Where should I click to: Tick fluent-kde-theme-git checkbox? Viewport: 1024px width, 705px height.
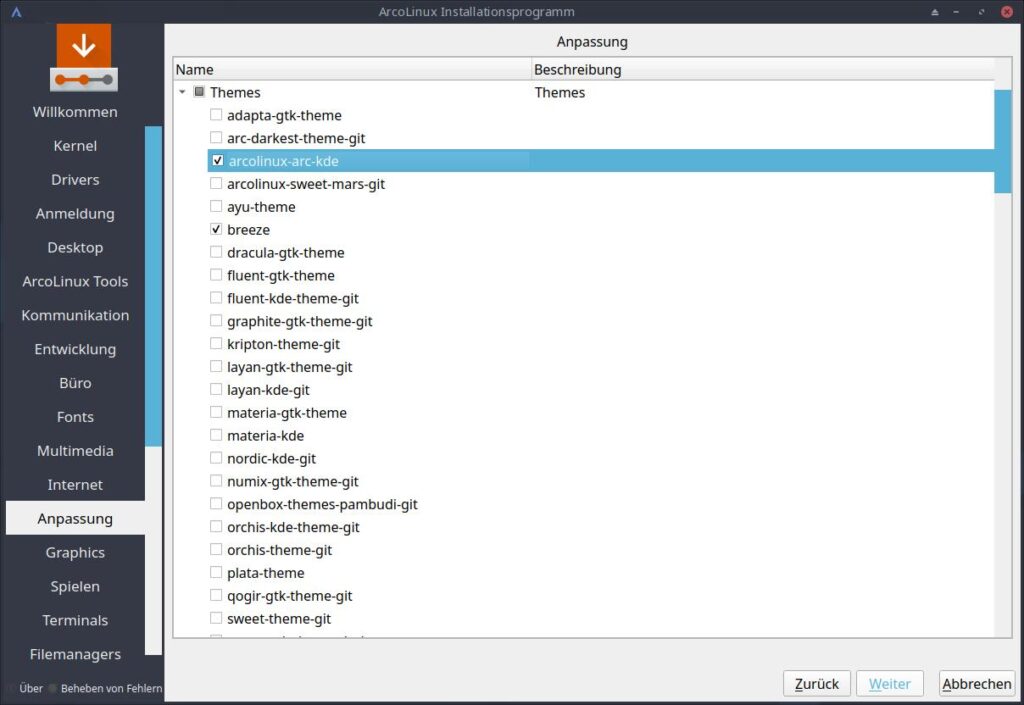click(216, 298)
